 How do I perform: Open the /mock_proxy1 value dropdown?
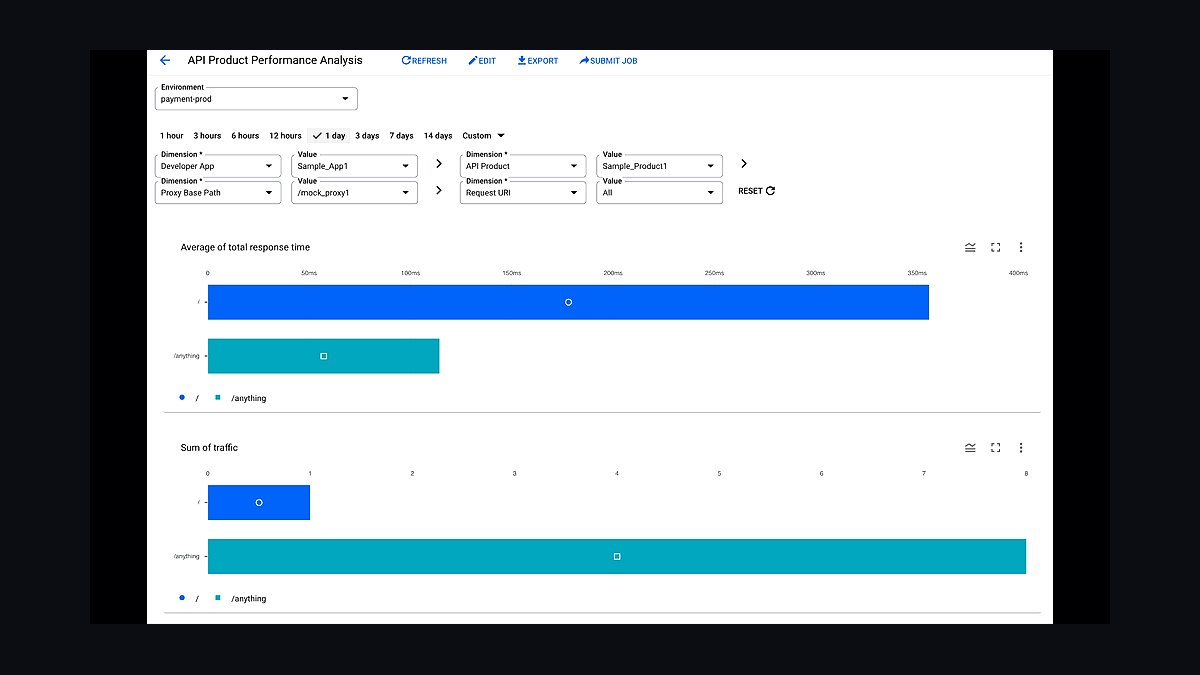(x=354, y=192)
